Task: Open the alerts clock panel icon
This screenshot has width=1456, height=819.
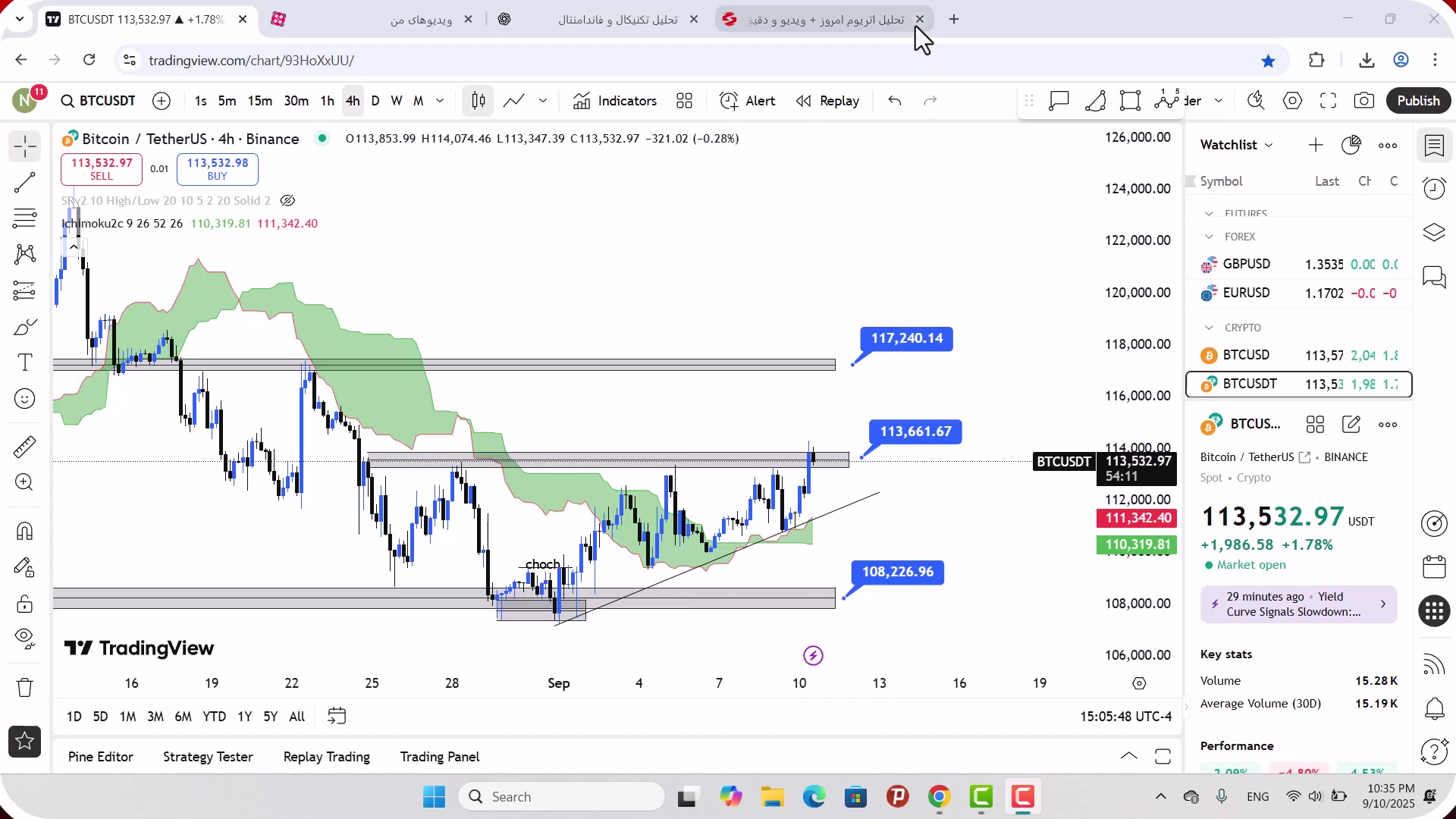Action: point(1434,188)
